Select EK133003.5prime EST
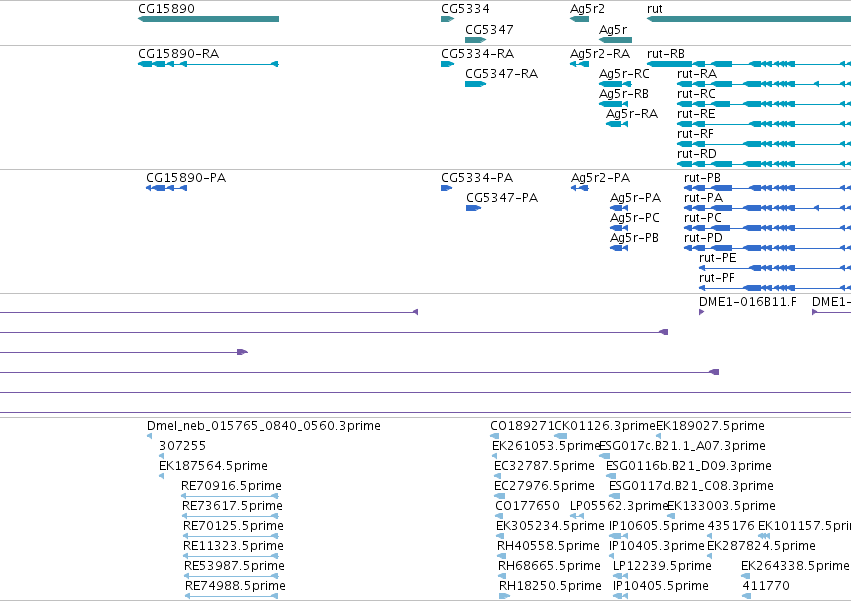This screenshot has height=601, width=851. coord(670,516)
